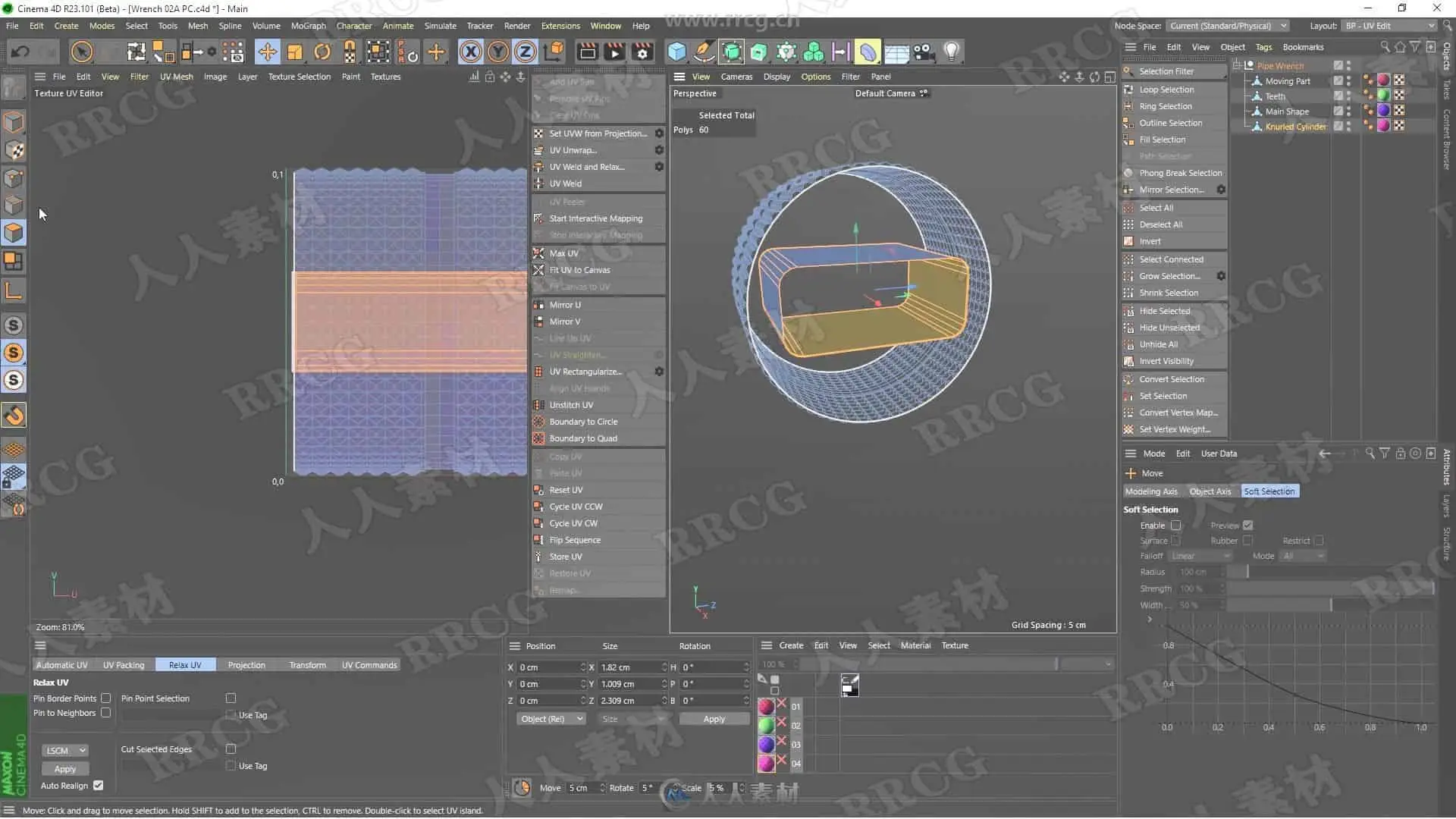1456x819 pixels.
Task: Enable Pin Border Points checkbox
Action: click(x=106, y=698)
